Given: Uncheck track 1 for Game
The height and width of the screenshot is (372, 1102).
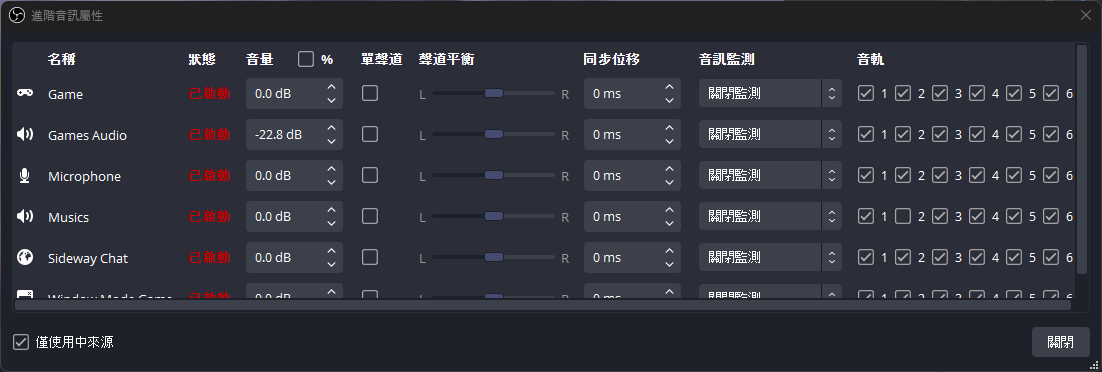Looking at the screenshot, I should pos(866,93).
